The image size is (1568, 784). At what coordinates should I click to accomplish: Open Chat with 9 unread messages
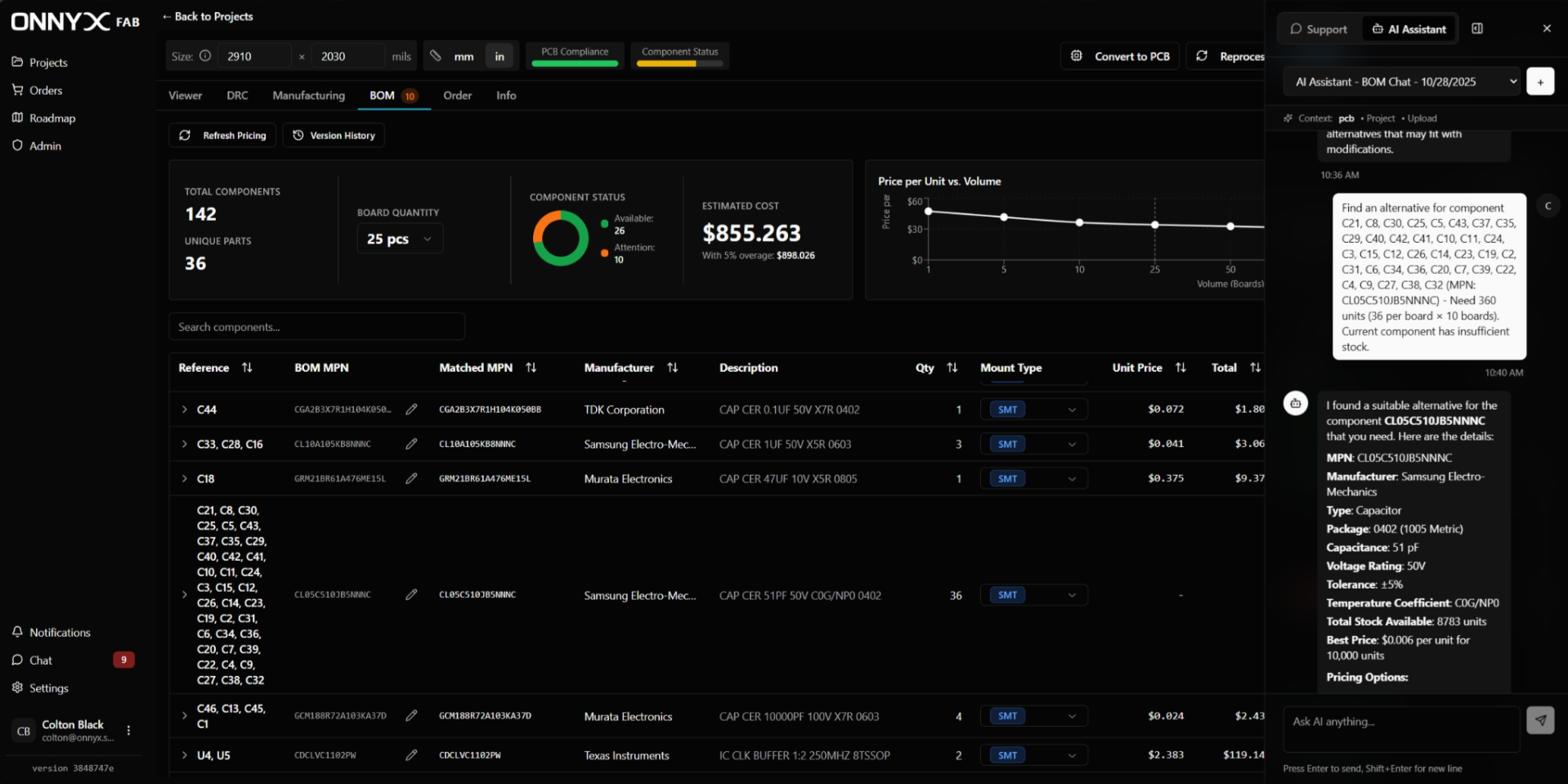click(39, 660)
